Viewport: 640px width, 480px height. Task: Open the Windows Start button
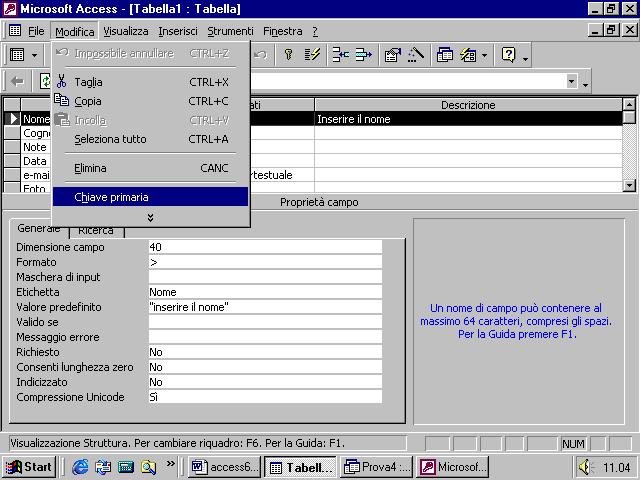coord(29,467)
